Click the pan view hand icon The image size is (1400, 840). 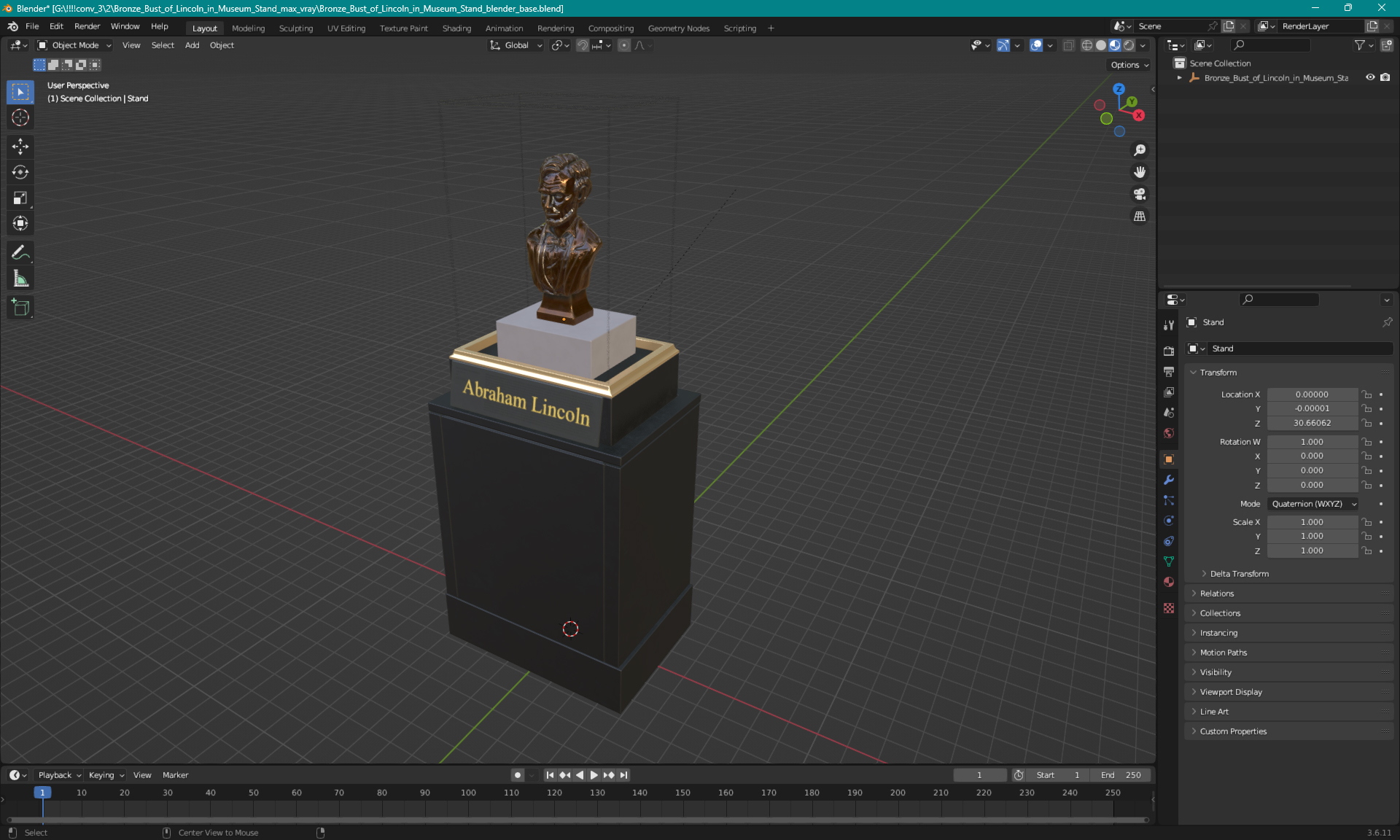[1140, 172]
